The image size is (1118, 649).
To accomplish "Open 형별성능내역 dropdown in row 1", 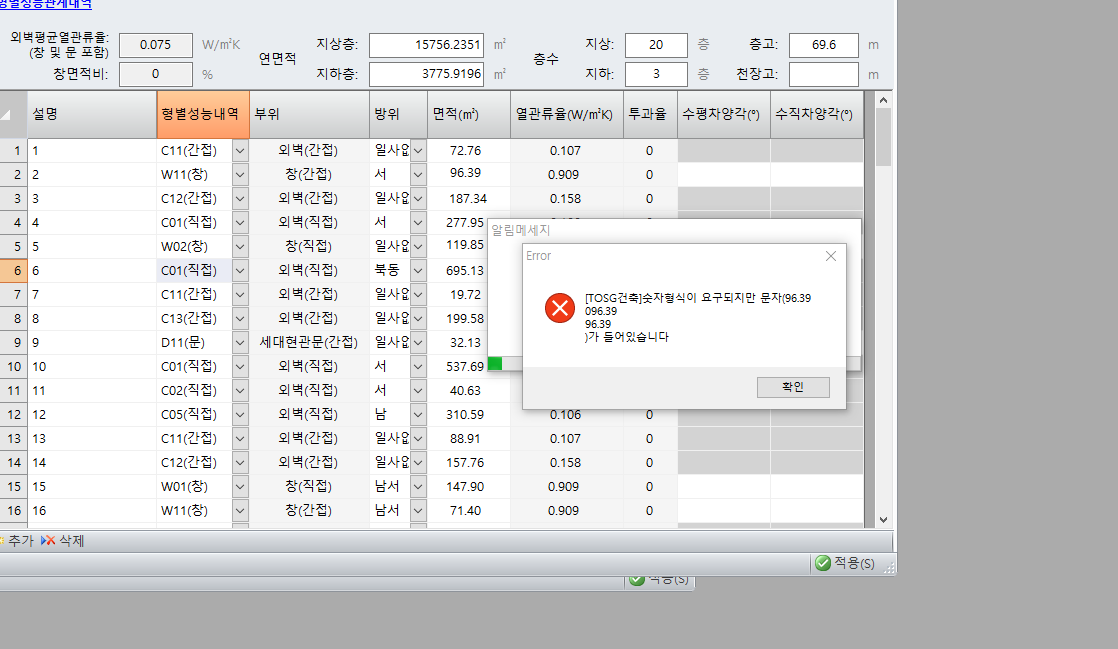I will (x=240, y=151).
